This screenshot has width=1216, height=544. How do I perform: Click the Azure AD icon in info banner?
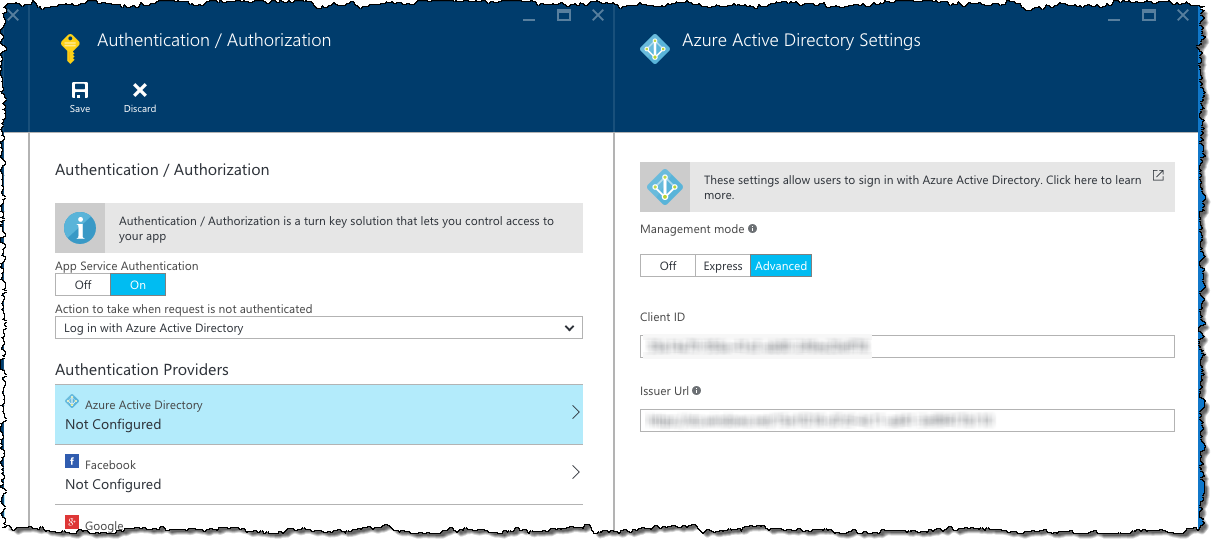664,187
